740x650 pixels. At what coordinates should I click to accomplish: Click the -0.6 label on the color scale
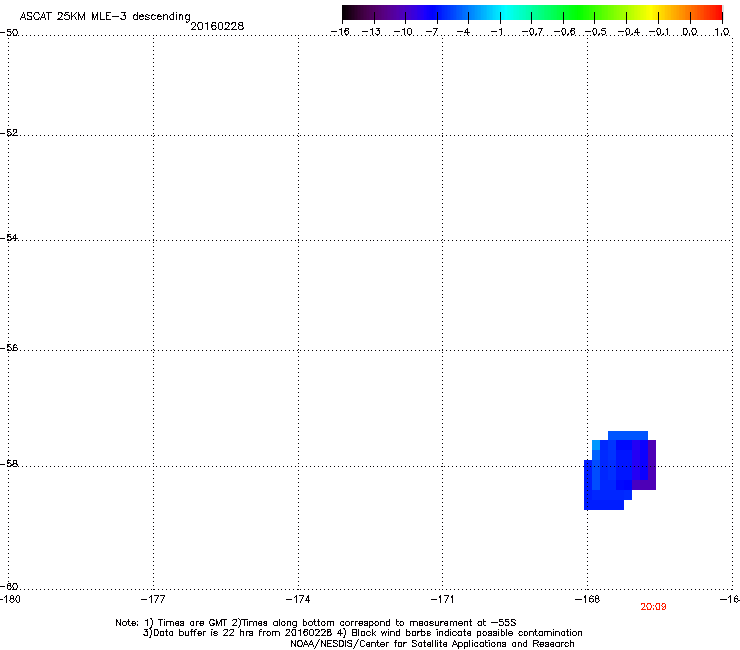coord(564,32)
